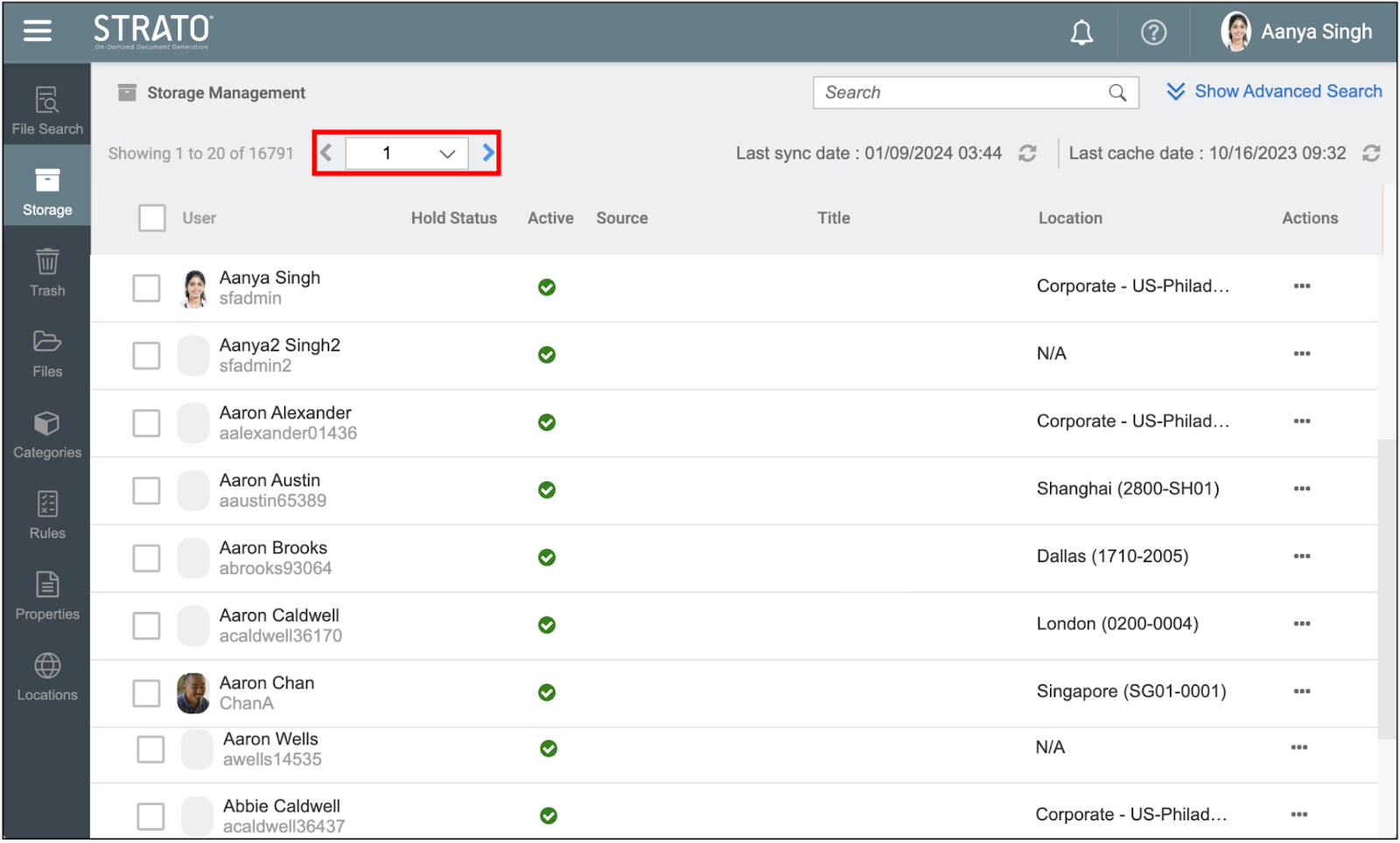Refresh the last cache date

point(1370,154)
